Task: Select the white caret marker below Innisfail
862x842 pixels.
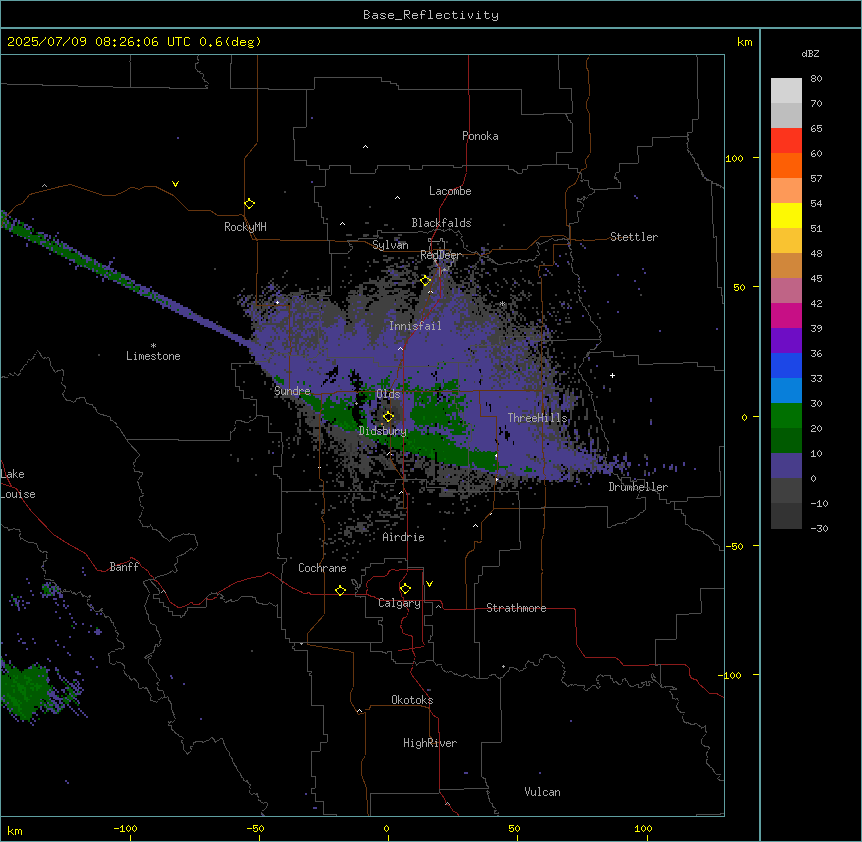Action: point(400,348)
